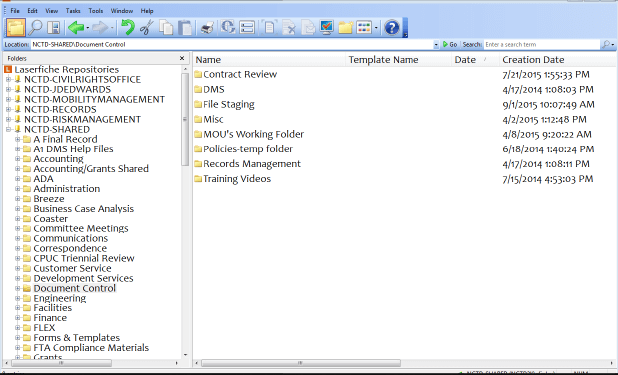Open the search options dropdown arrow

pyautogui.click(x=612, y=45)
